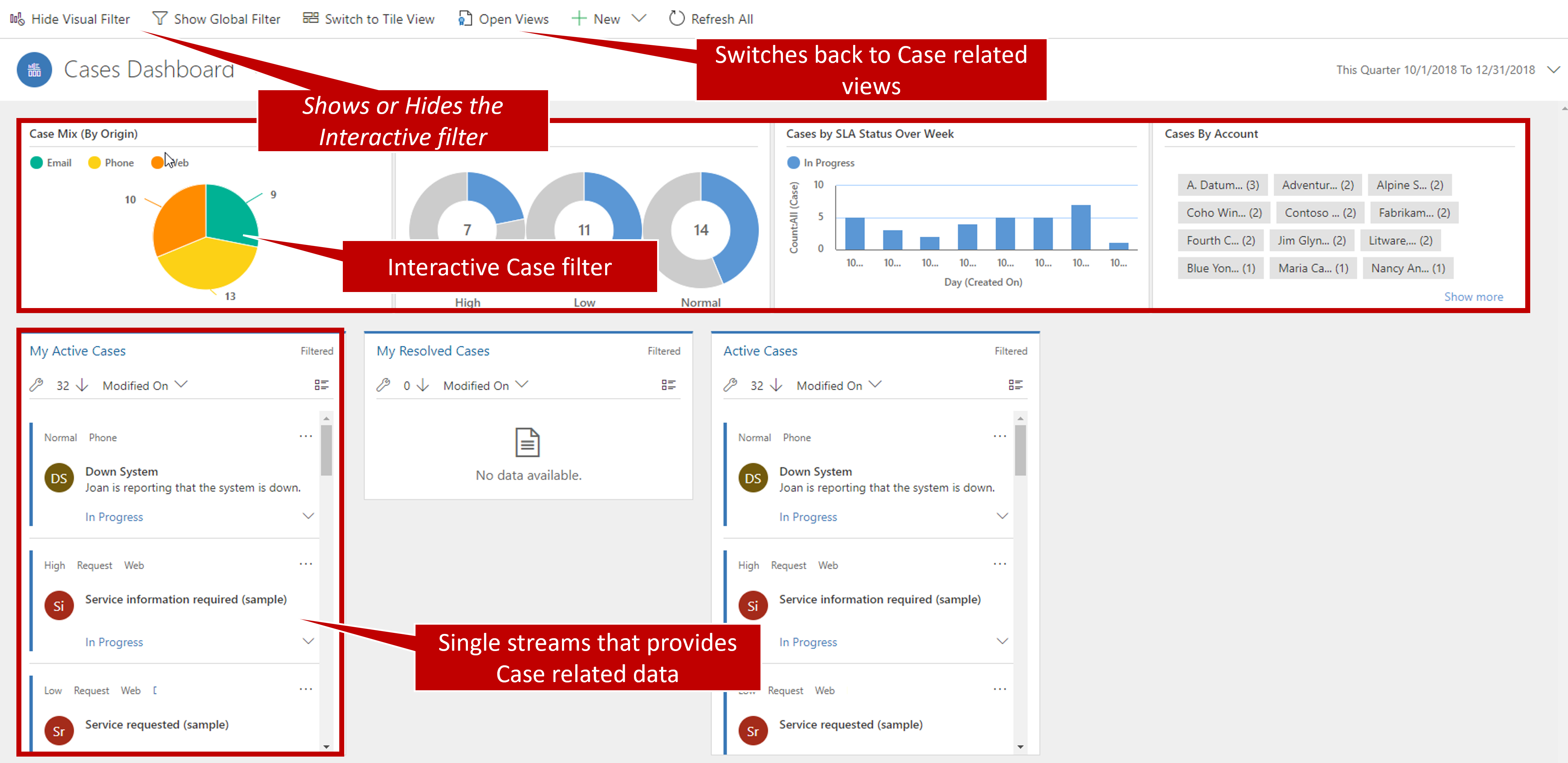Click Sr avatar in My Active Cases
The width and height of the screenshot is (1568, 763).
click(59, 731)
